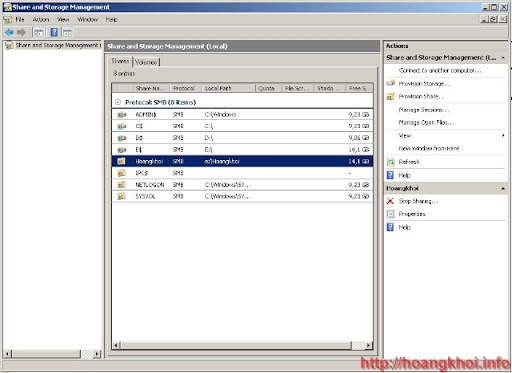Click the Help icon under Share and Storage Management actions

pos(390,175)
